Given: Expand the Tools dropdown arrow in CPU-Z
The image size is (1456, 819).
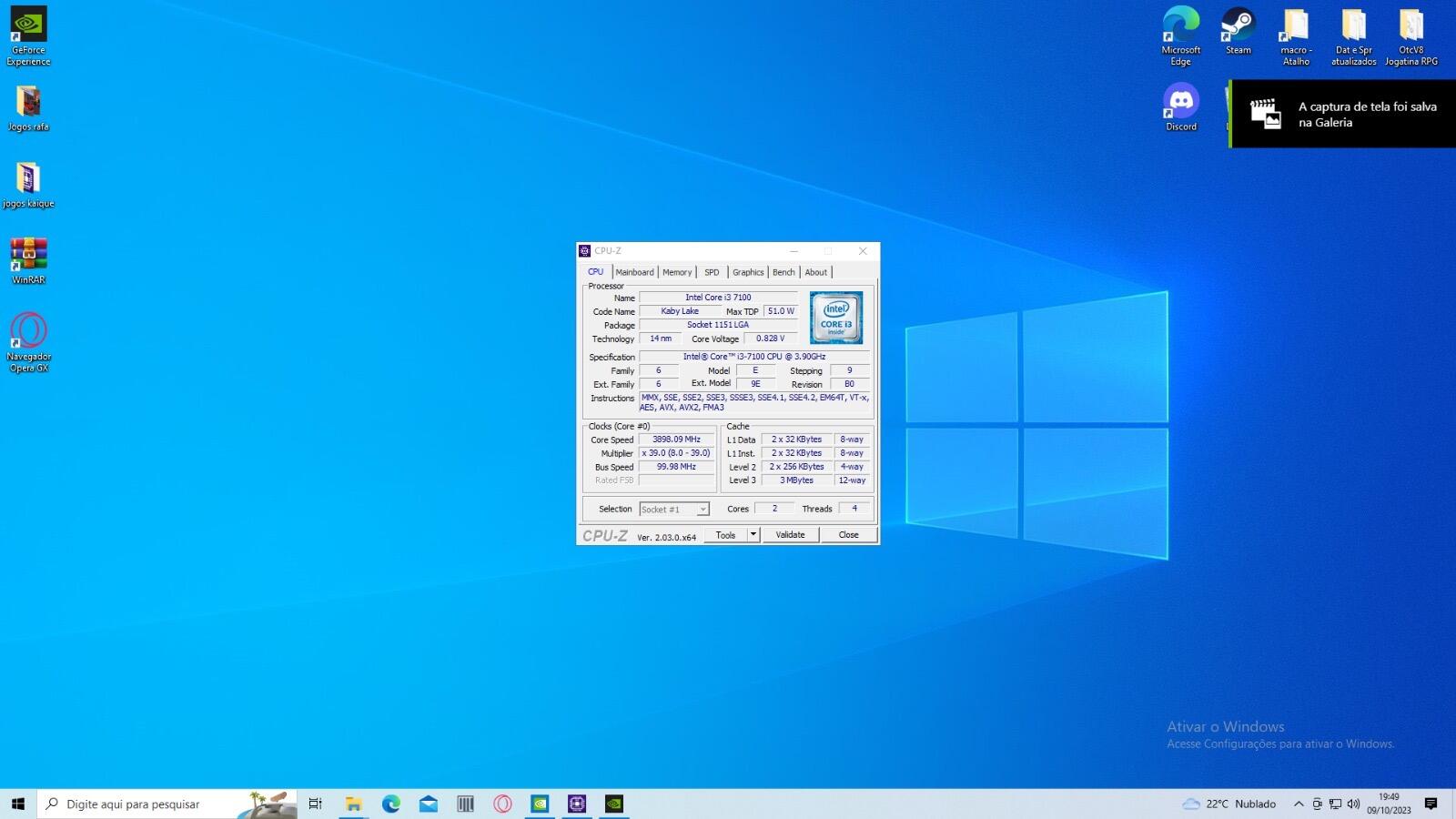Looking at the screenshot, I should click(x=753, y=535).
